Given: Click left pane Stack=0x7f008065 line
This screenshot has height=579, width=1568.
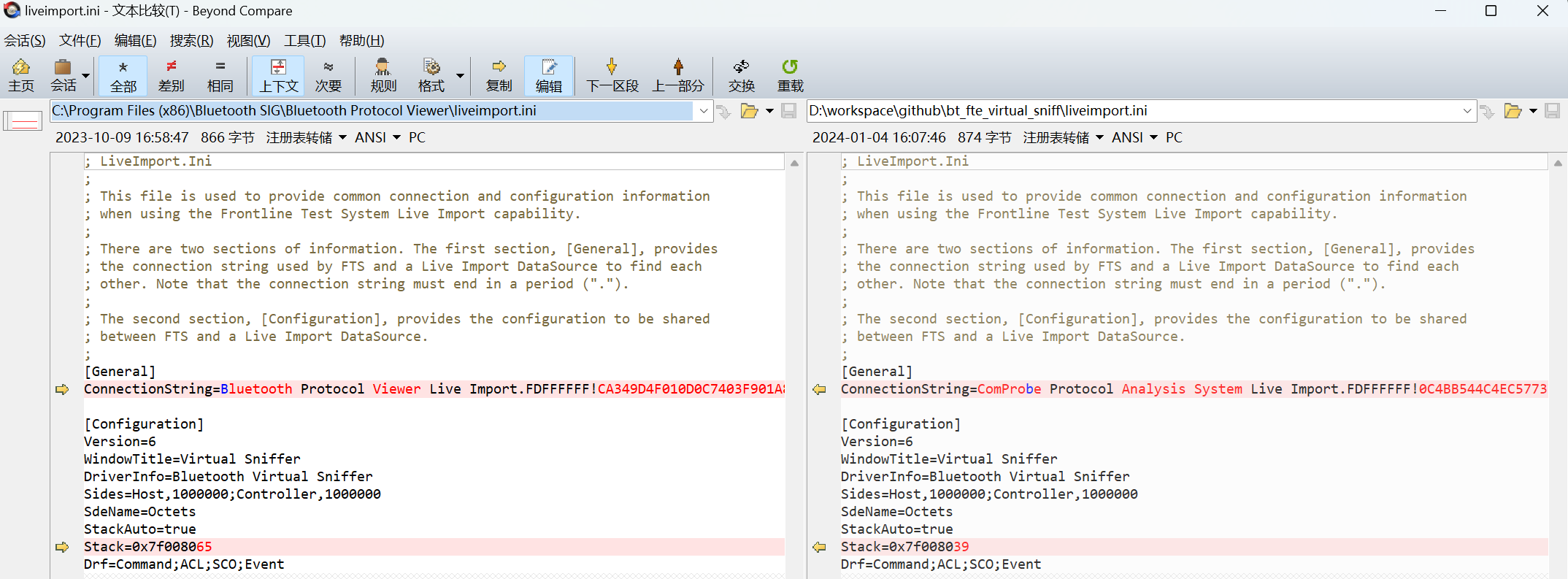Looking at the screenshot, I should 434,547.
